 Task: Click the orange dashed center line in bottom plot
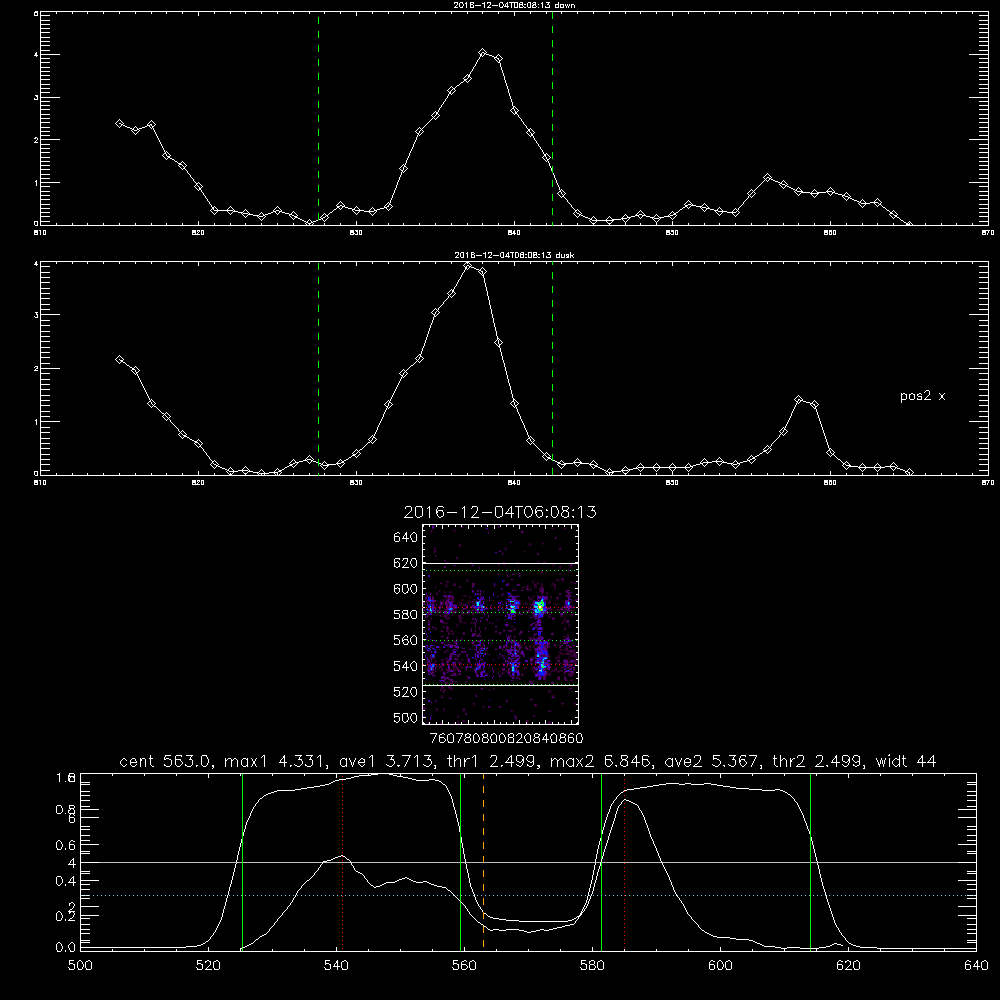[x=483, y=861]
